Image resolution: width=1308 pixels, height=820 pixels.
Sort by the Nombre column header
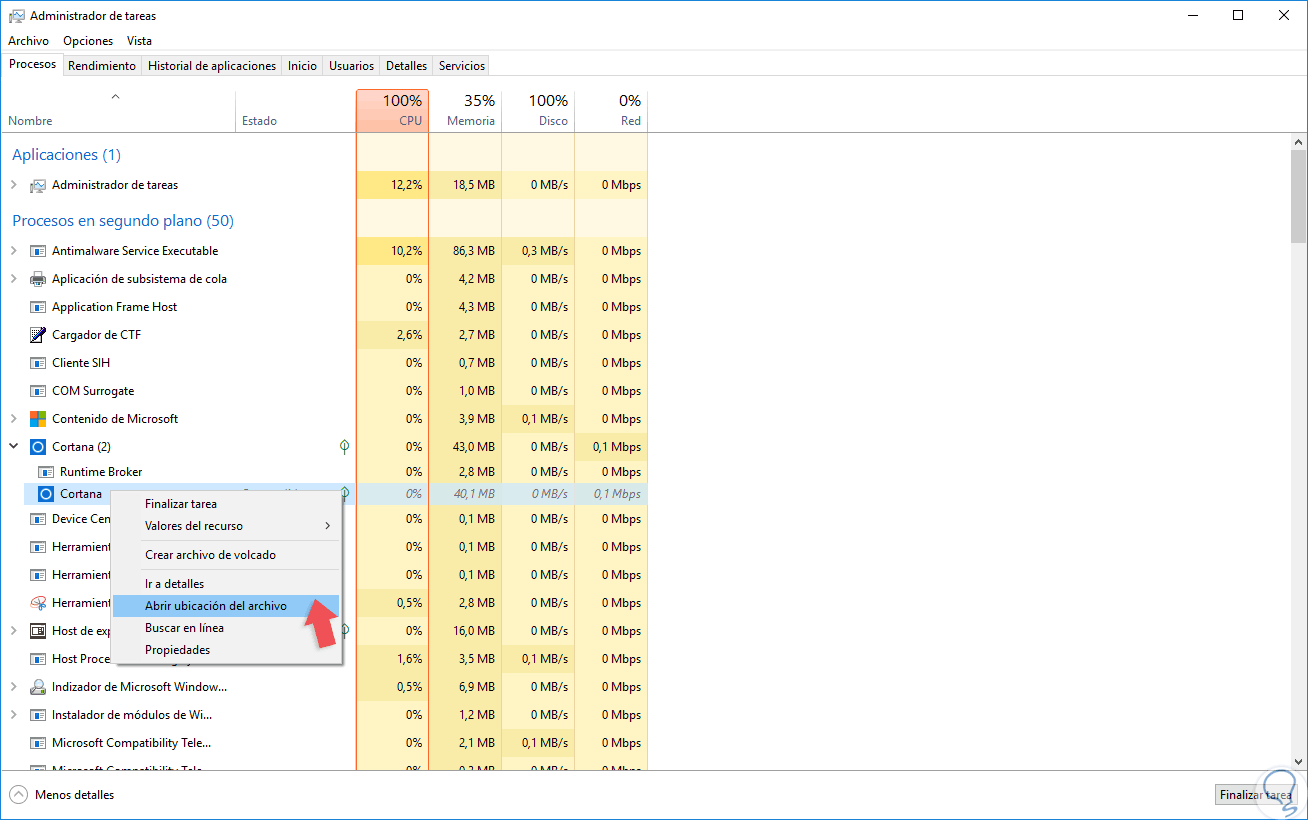click(118, 111)
